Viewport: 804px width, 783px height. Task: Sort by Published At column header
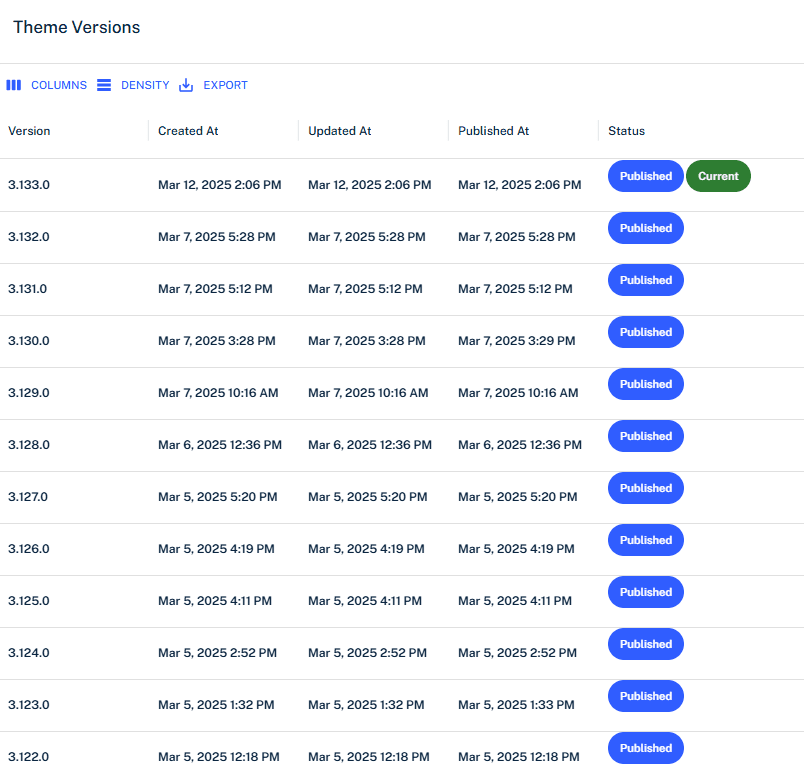tap(493, 131)
